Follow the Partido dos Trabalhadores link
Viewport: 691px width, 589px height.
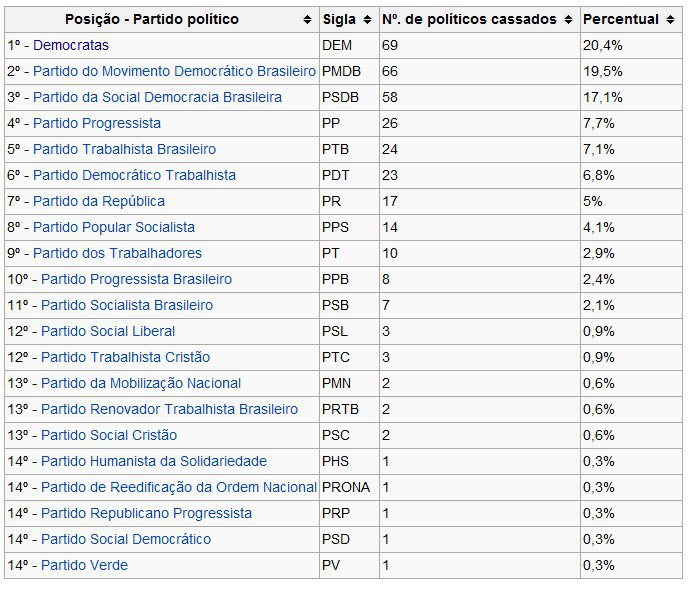pos(117,253)
